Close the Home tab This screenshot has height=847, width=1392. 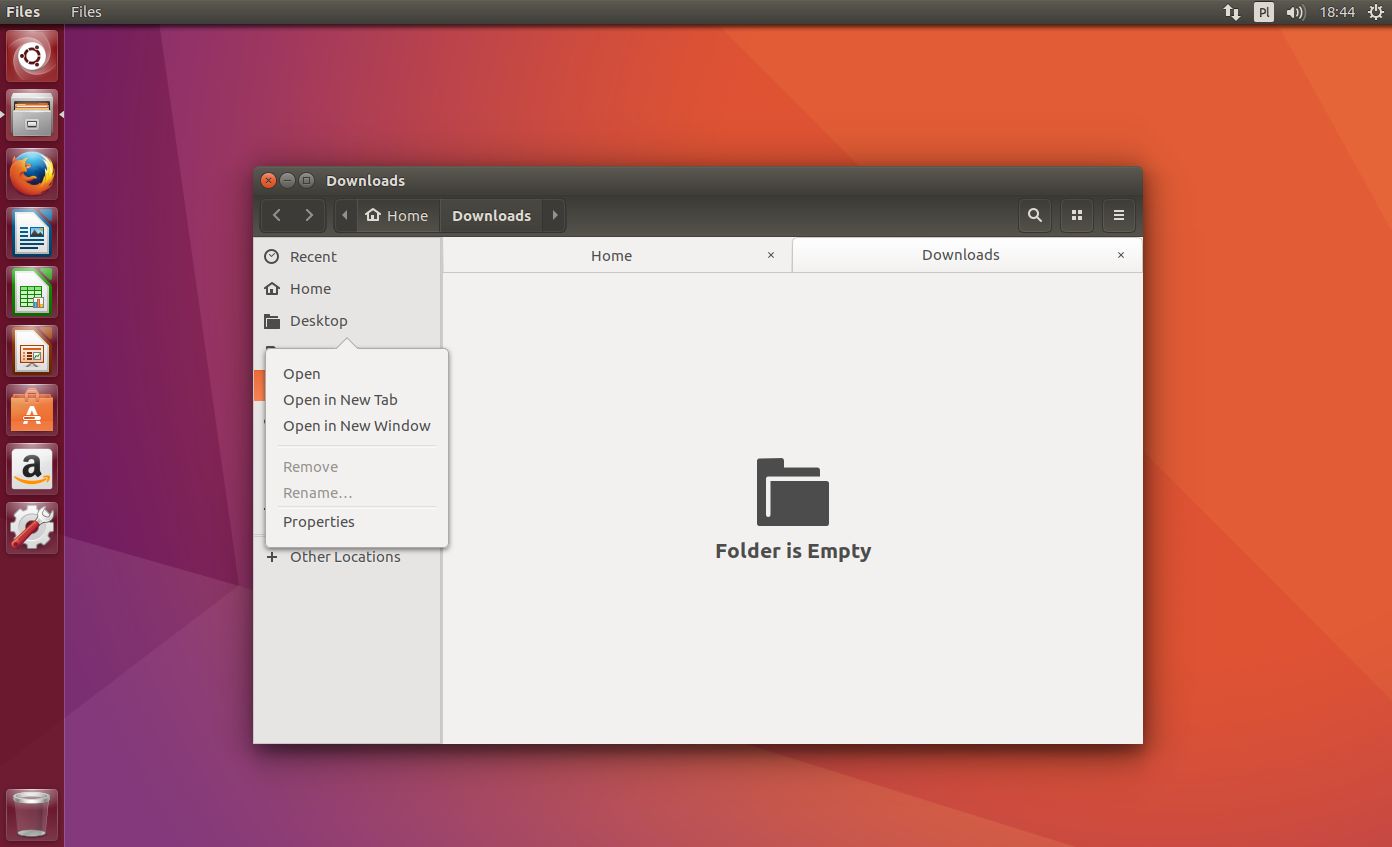click(x=771, y=255)
